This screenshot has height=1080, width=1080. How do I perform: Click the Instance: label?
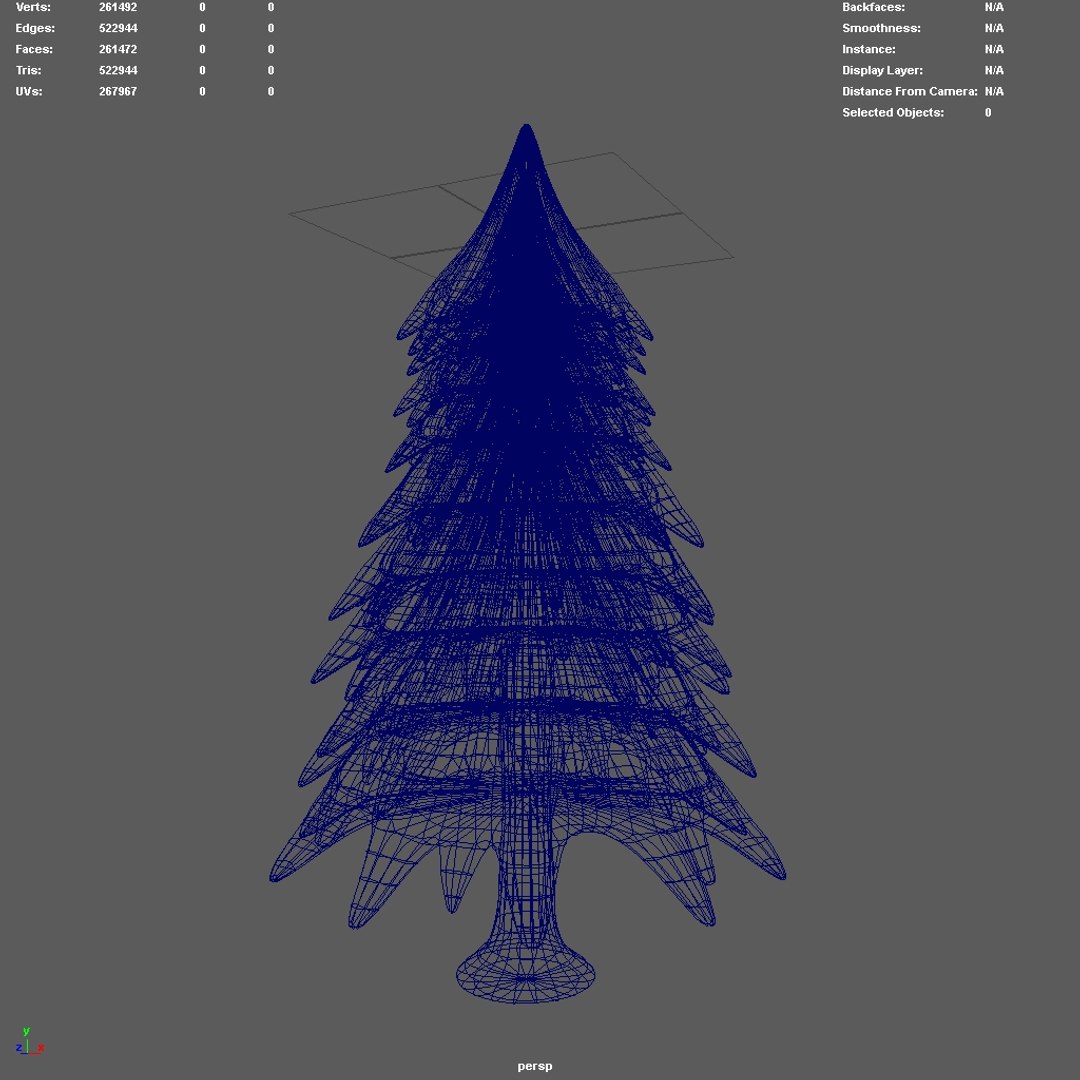point(869,50)
